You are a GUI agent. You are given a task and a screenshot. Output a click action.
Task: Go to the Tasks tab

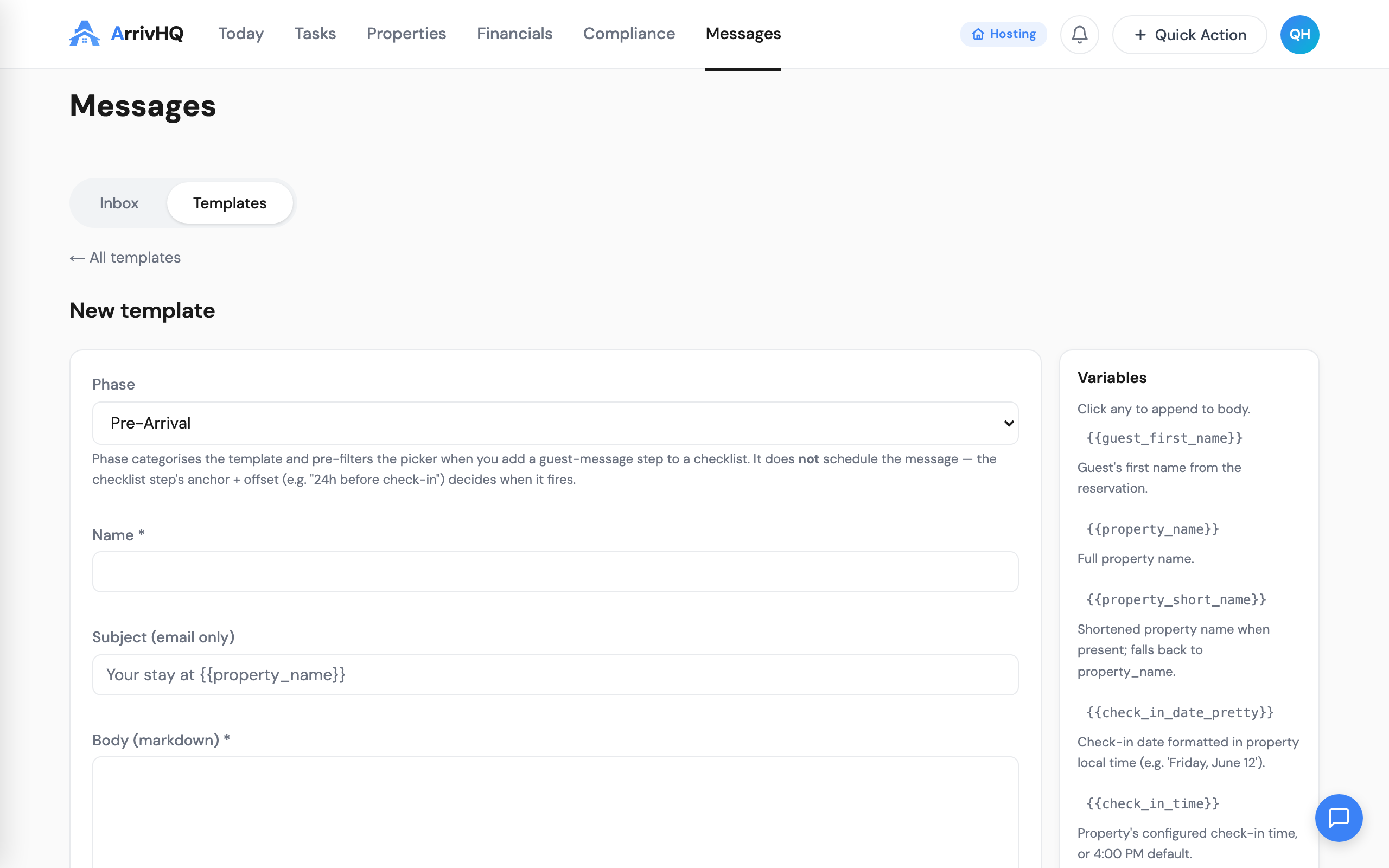315,34
